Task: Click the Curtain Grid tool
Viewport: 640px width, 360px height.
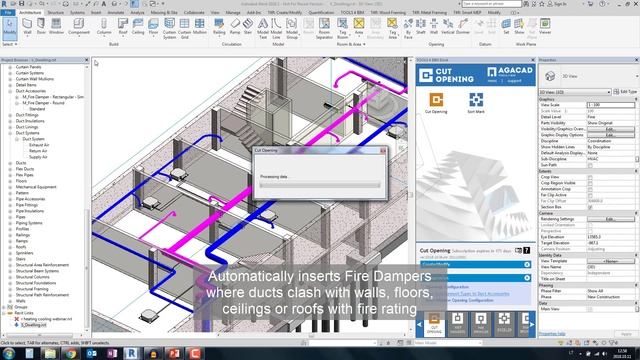Action: [x=184, y=29]
